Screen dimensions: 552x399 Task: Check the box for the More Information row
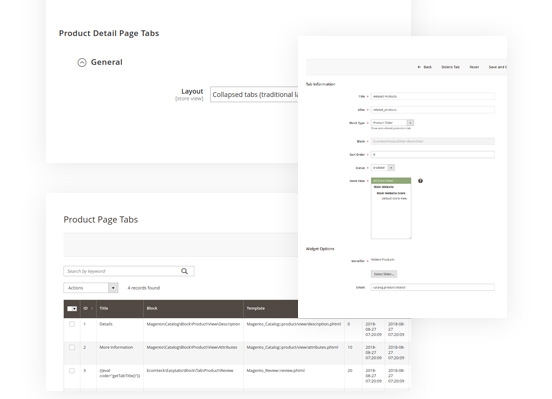click(72, 347)
